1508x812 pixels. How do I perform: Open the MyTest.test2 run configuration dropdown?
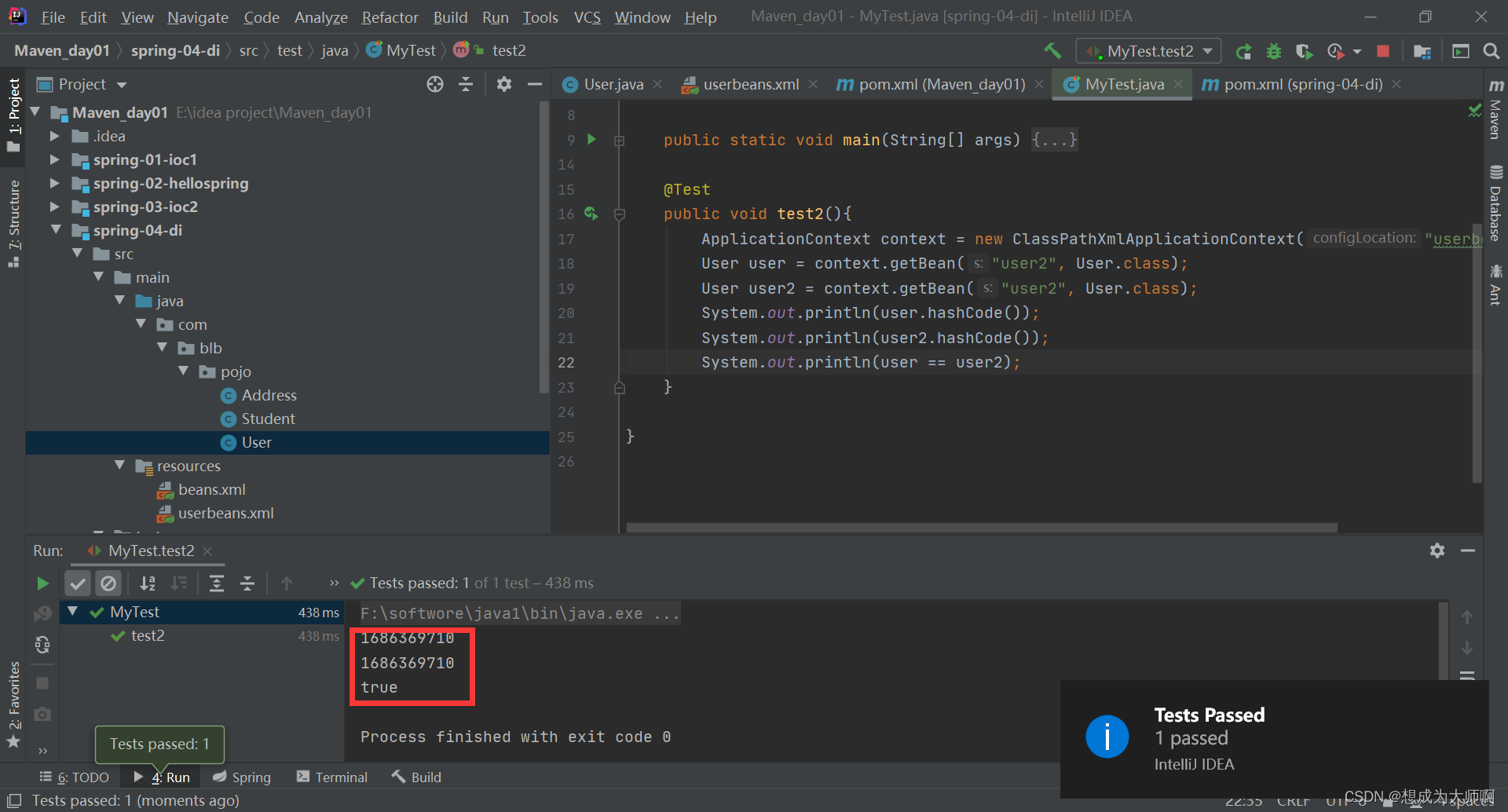(x=1147, y=51)
